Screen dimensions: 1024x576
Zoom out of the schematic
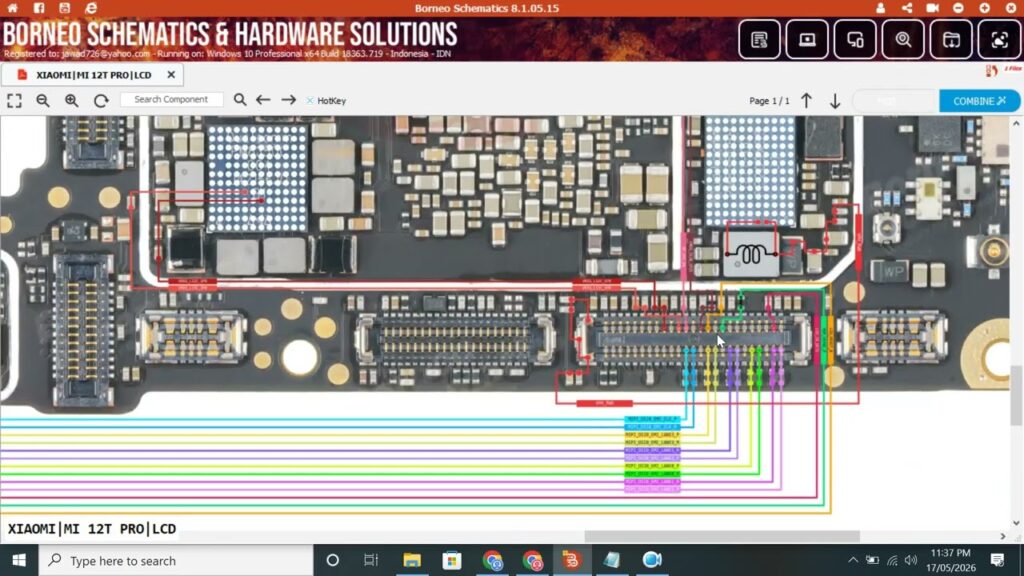(43, 101)
